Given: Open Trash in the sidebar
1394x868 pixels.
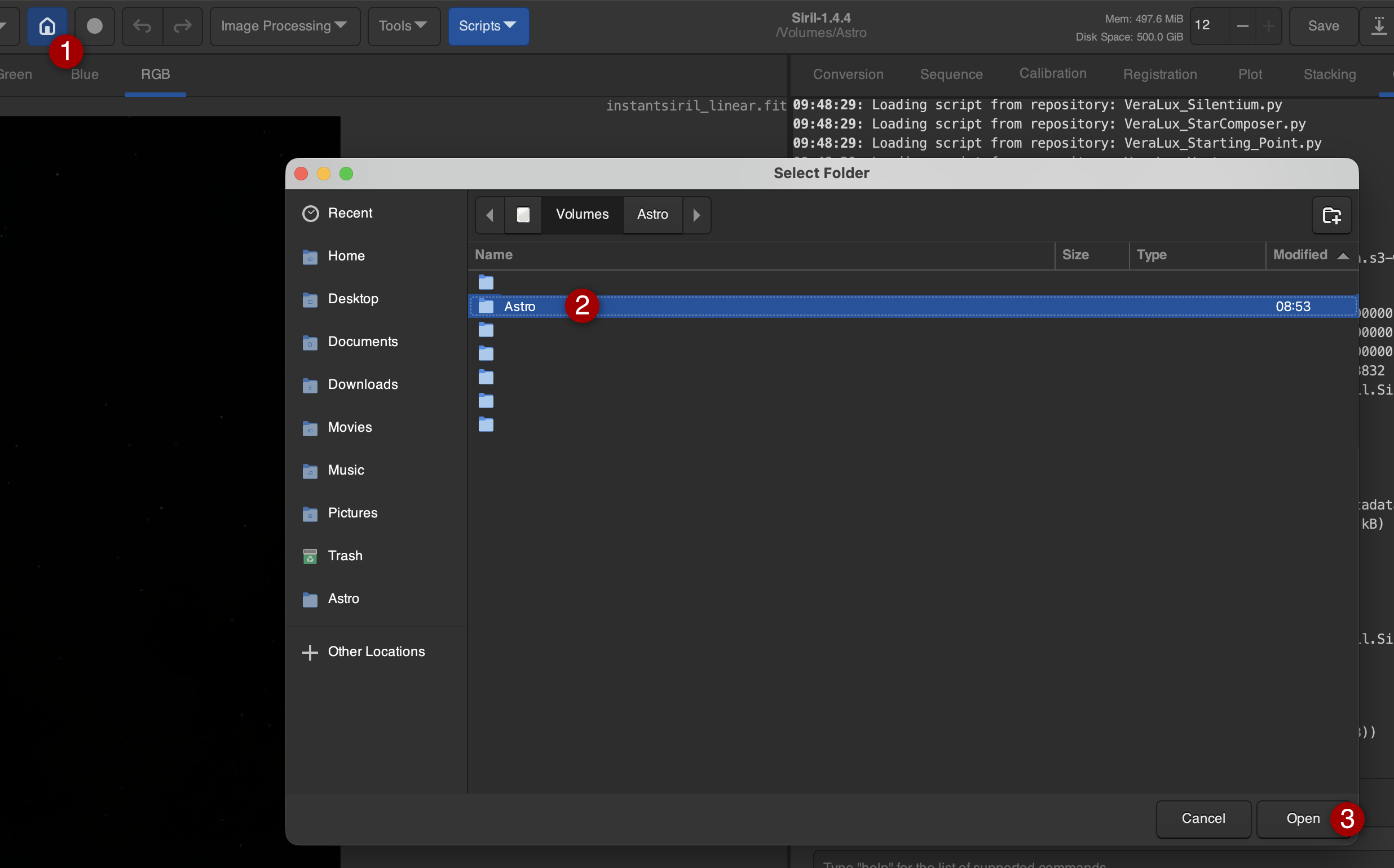Looking at the screenshot, I should click(x=376, y=556).
